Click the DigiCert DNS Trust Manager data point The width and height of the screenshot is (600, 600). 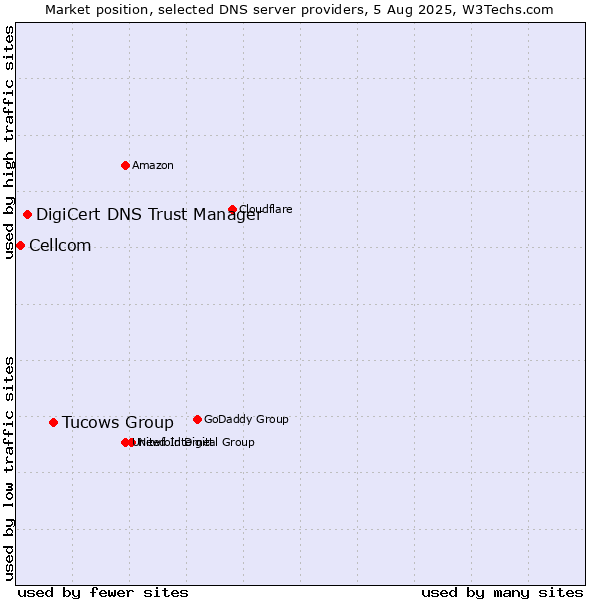coord(27,214)
